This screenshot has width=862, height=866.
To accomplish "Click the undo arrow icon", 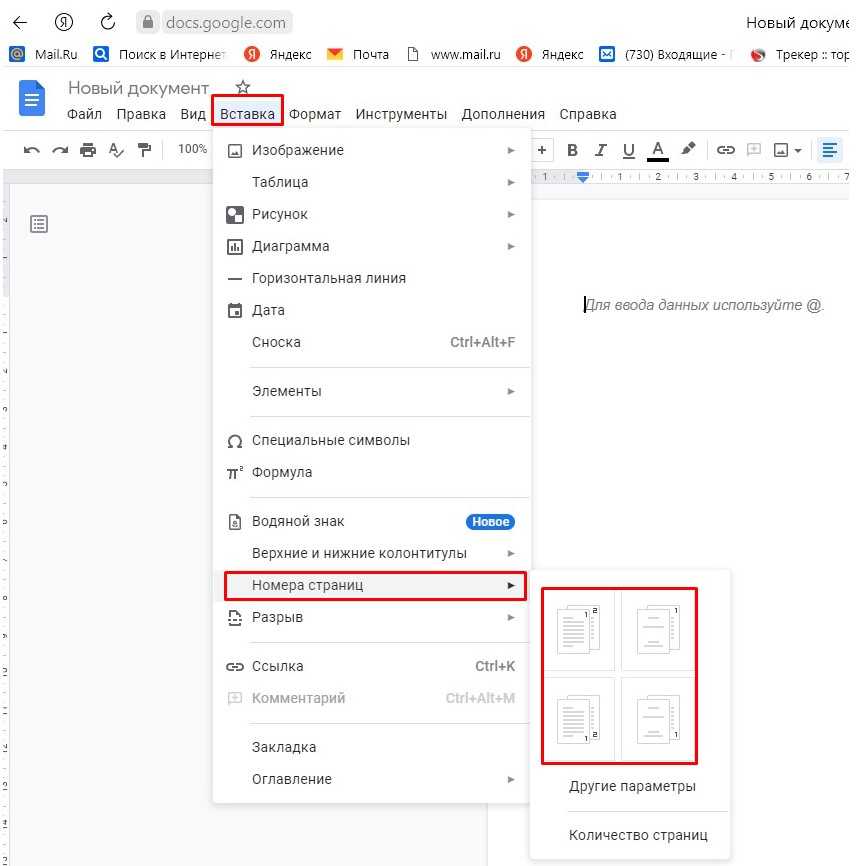I will coord(31,150).
